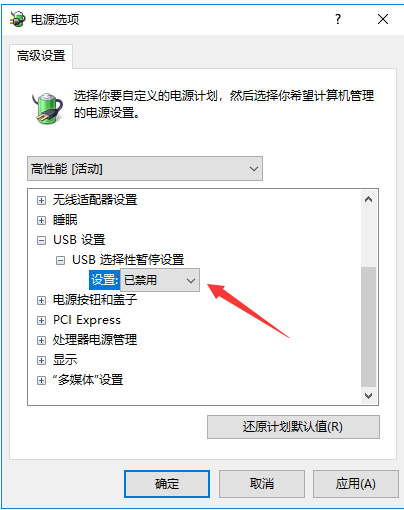This screenshot has height=510, width=404.
Task: Click the 取消 button
Action: pos(262,484)
